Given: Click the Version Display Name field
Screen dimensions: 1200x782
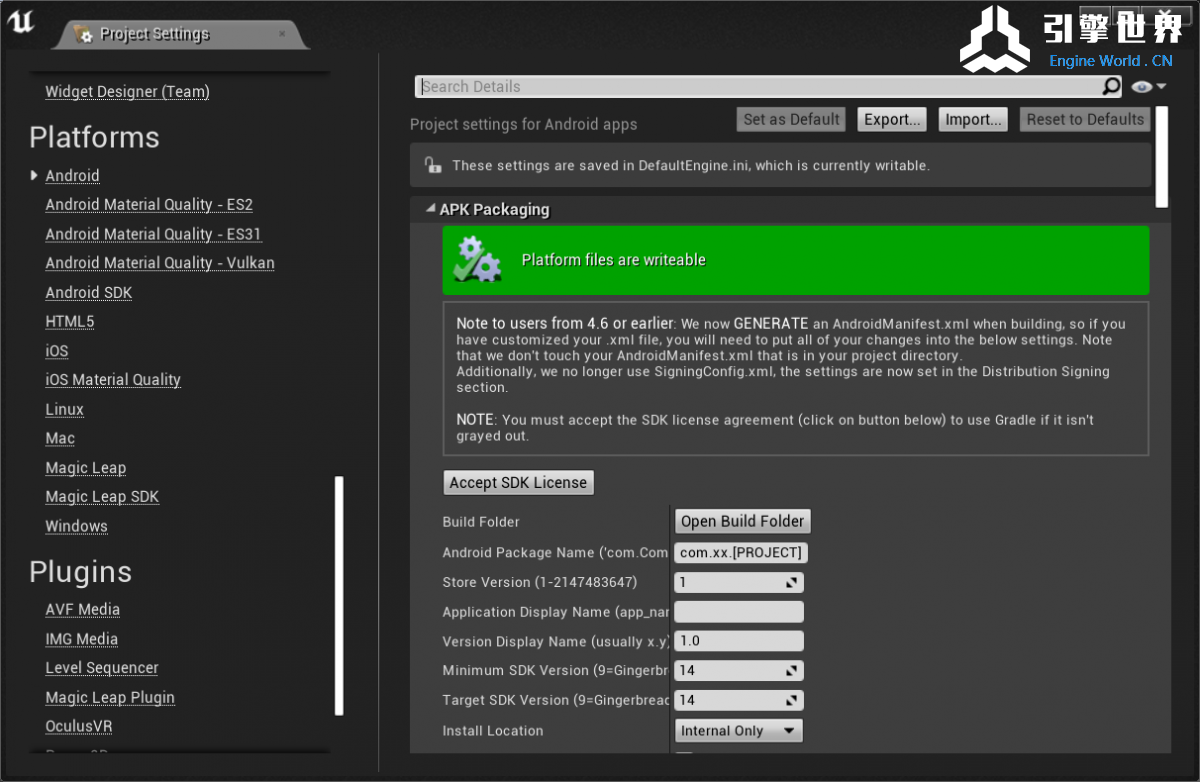Looking at the screenshot, I should pos(739,641).
